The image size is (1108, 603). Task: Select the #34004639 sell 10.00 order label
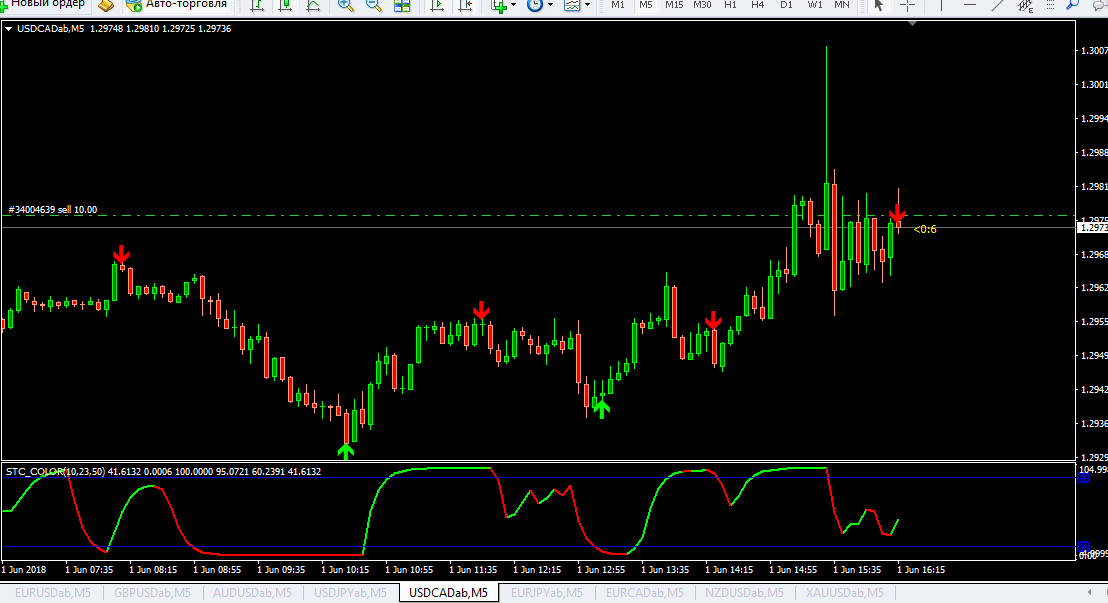tap(53, 210)
